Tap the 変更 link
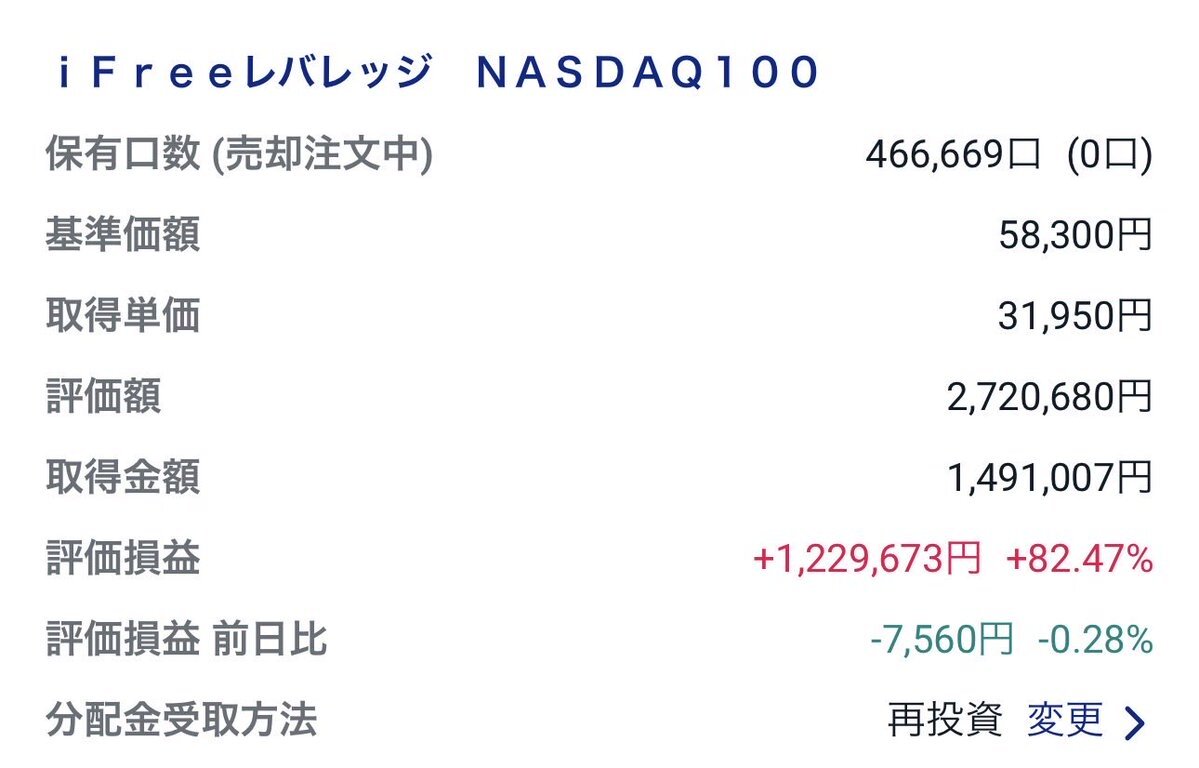This screenshot has height=768, width=1199. click(x=1064, y=719)
